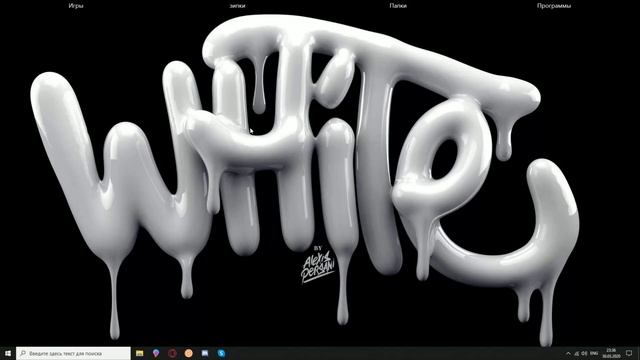Open network status in system tray
This screenshot has width=640, height=360.
click(577, 353)
